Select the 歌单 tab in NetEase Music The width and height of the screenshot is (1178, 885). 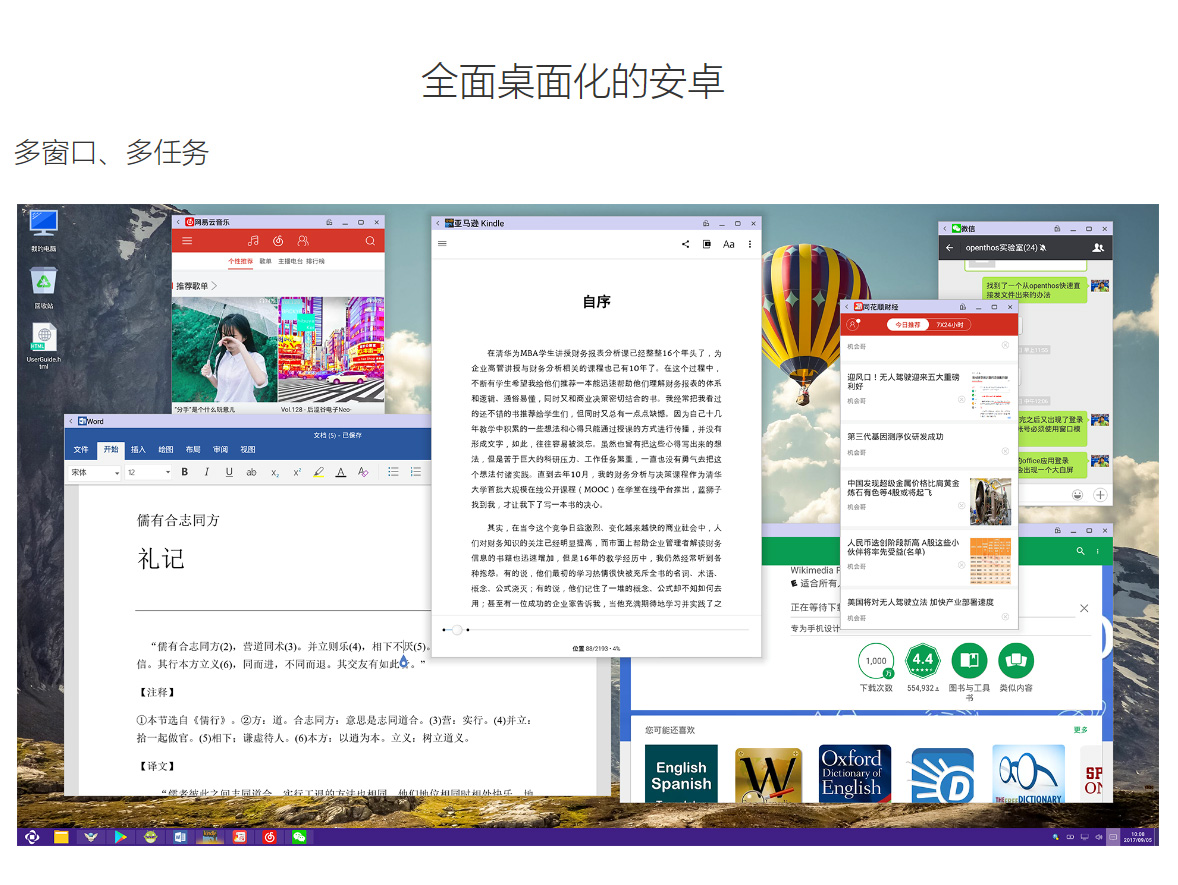(265, 261)
